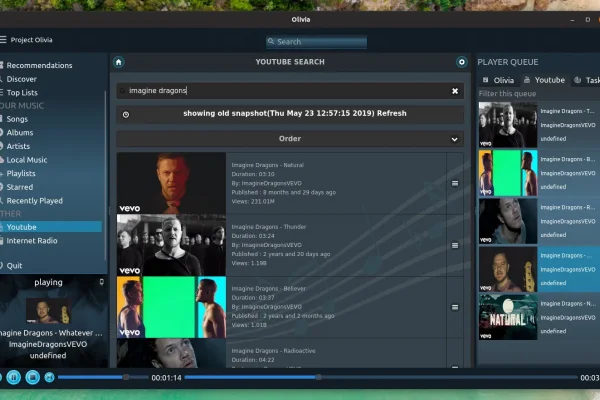Click the 'Project Olivia' title label
The height and width of the screenshot is (400, 600).
click(x=31, y=40)
